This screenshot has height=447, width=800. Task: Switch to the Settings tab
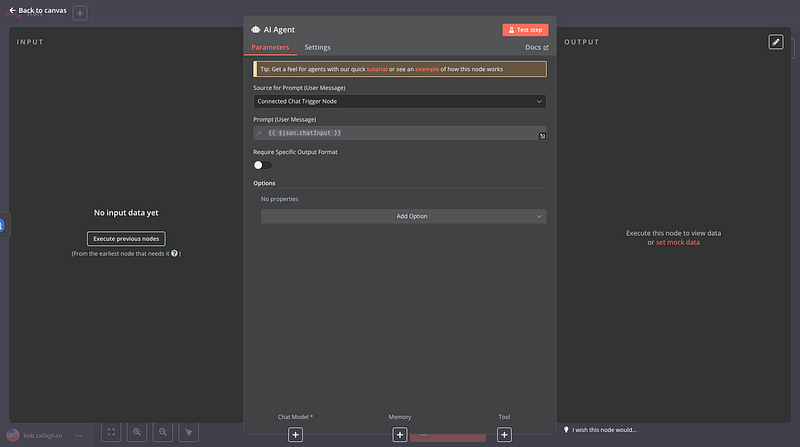[317, 47]
